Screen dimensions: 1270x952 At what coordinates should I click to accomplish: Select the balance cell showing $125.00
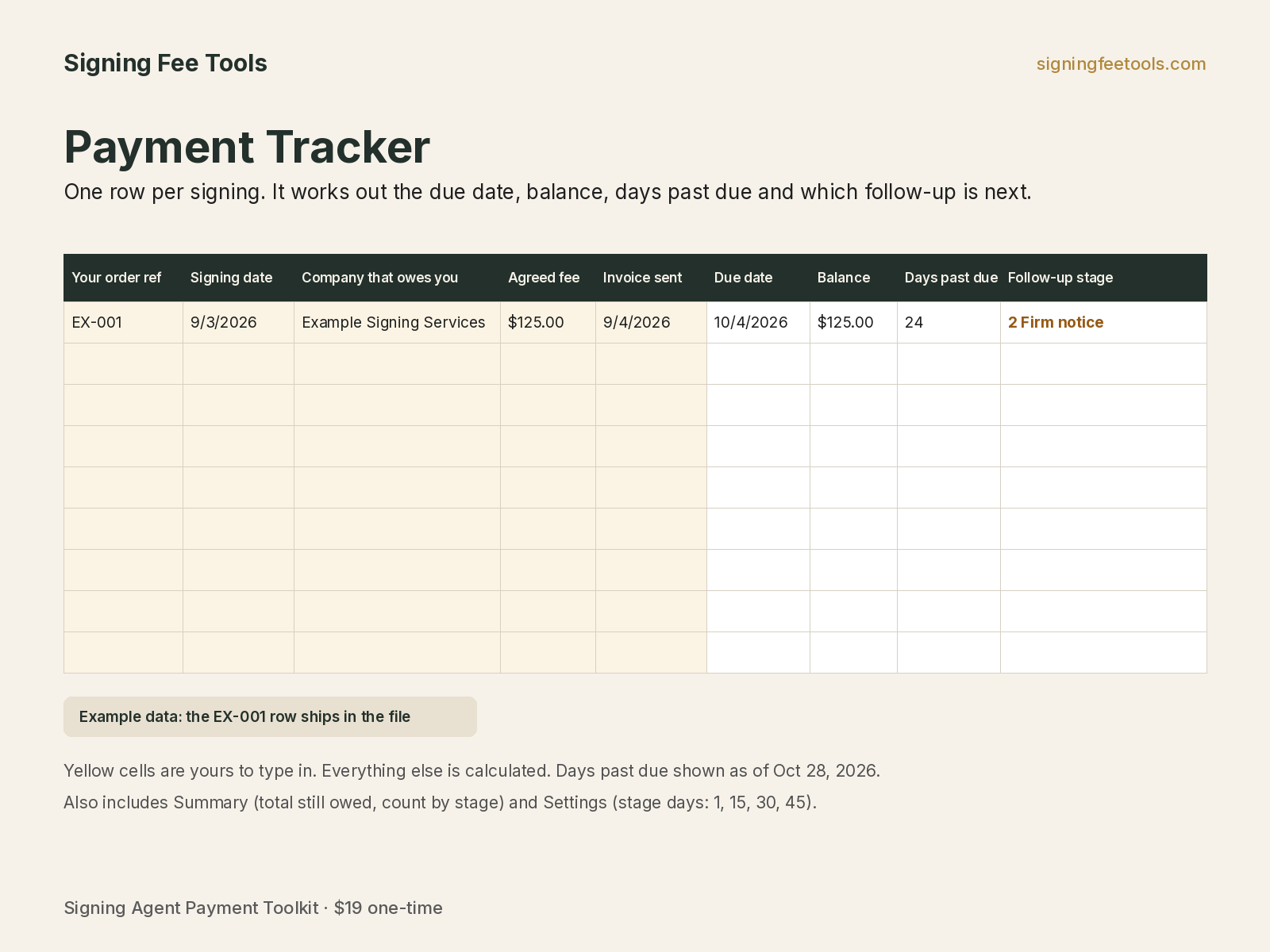click(853, 322)
